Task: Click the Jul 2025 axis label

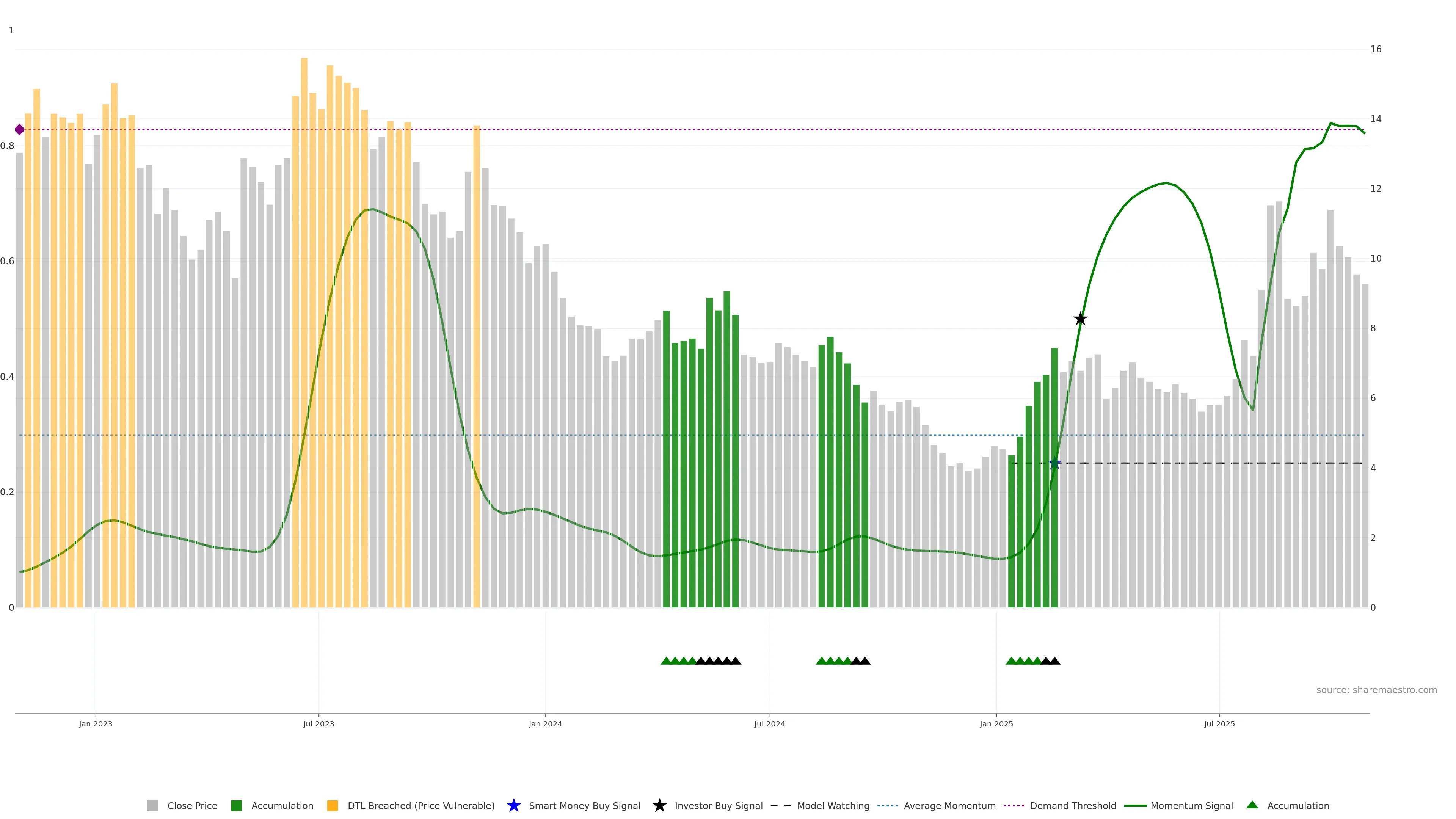Action: click(1219, 723)
